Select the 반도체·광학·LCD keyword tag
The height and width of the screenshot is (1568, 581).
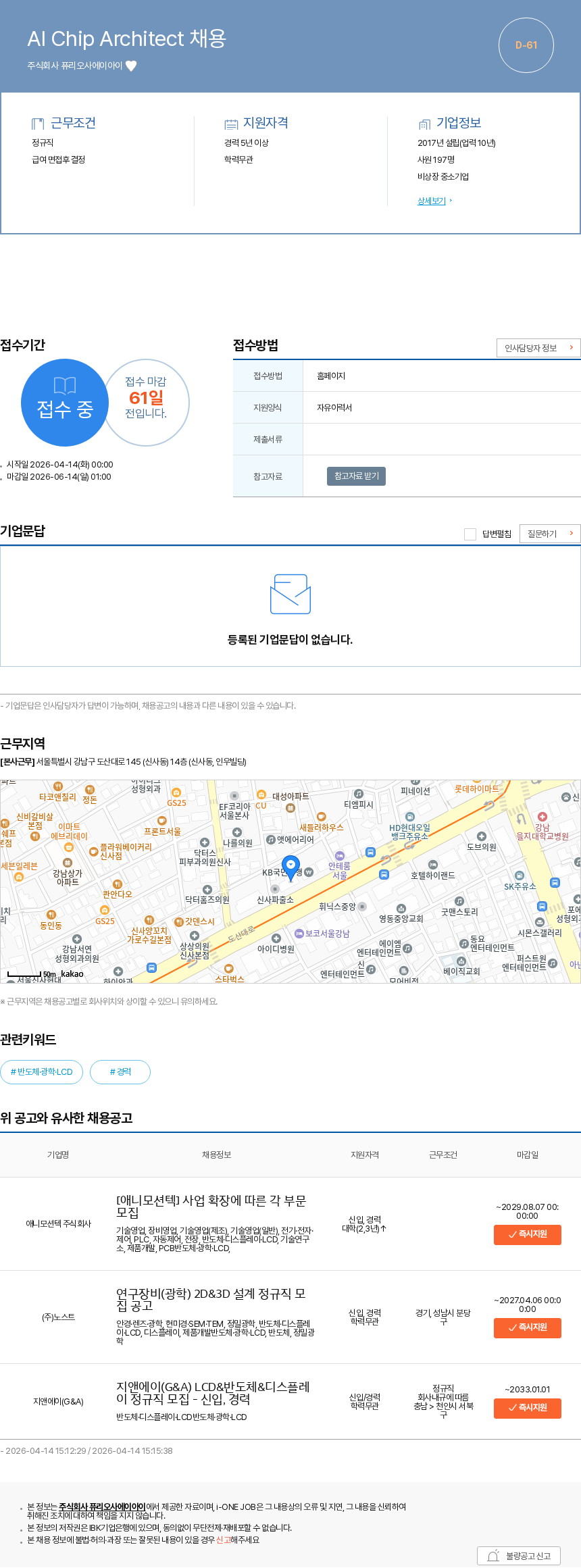pyautogui.click(x=42, y=1071)
